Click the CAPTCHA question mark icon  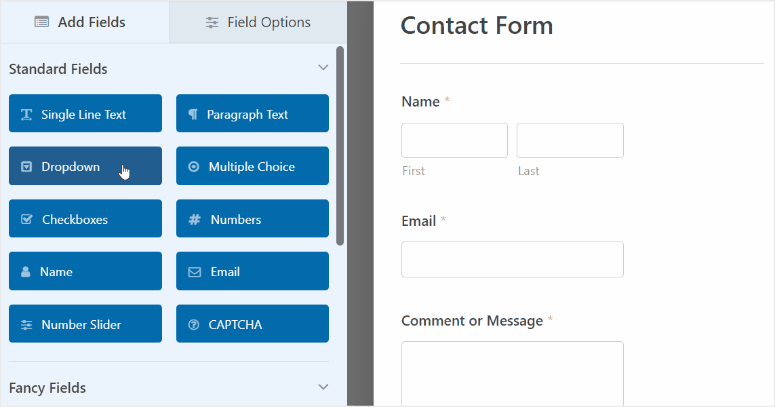click(x=194, y=324)
